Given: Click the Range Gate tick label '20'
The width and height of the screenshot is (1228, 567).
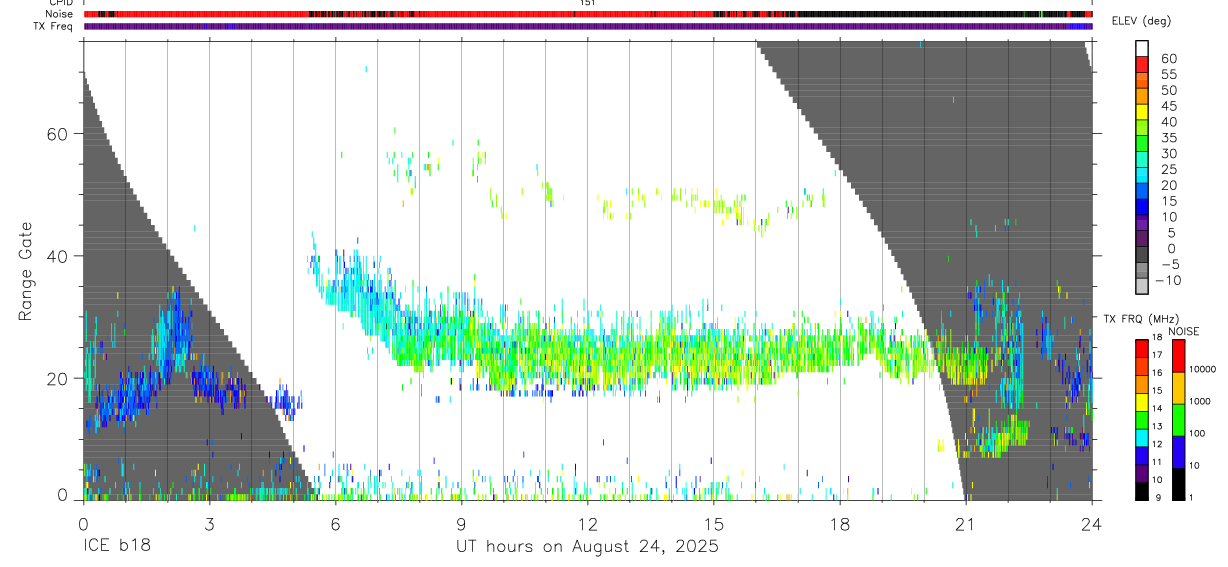Looking at the screenshot, I should 58,378.
